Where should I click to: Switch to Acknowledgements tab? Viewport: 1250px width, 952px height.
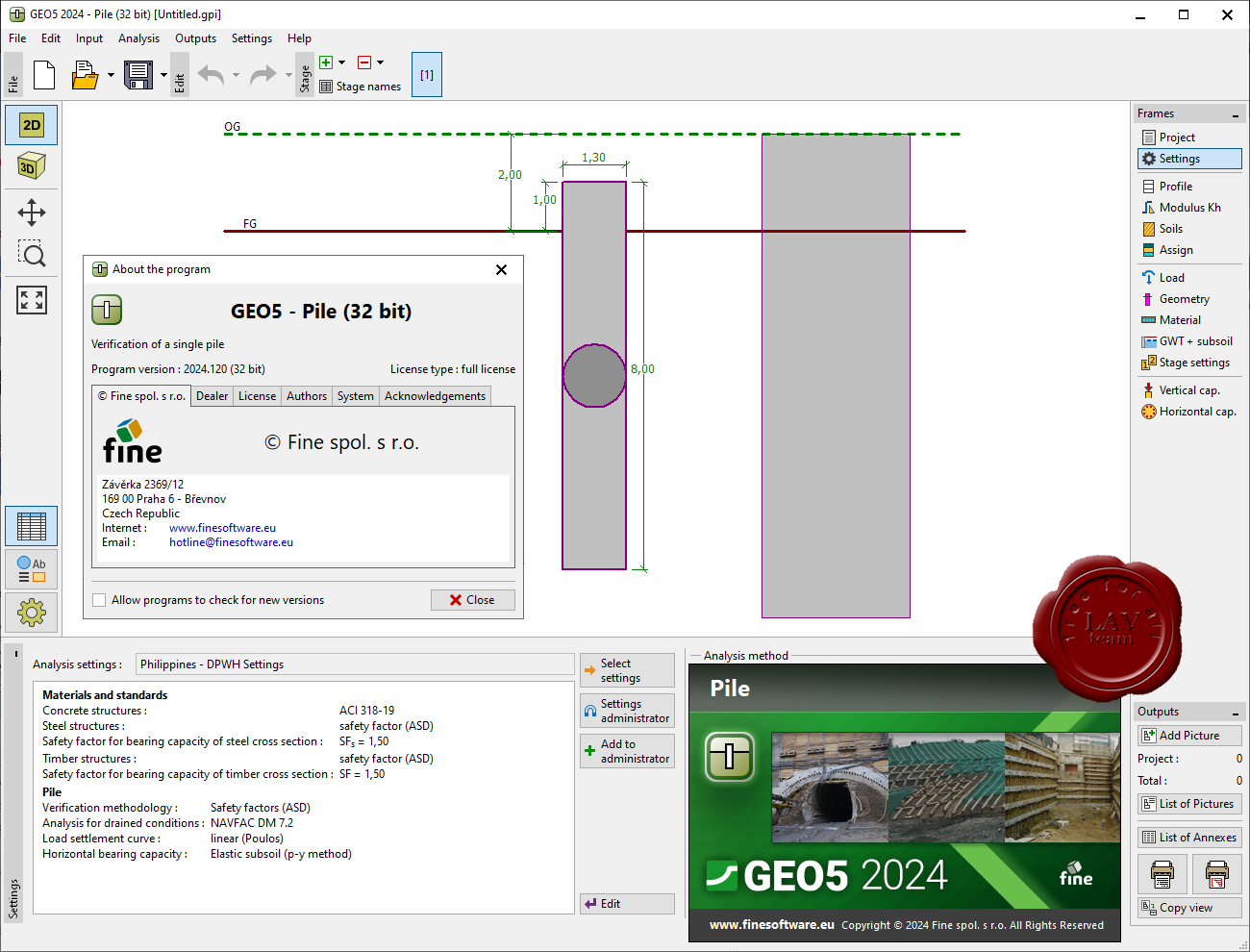436,396
